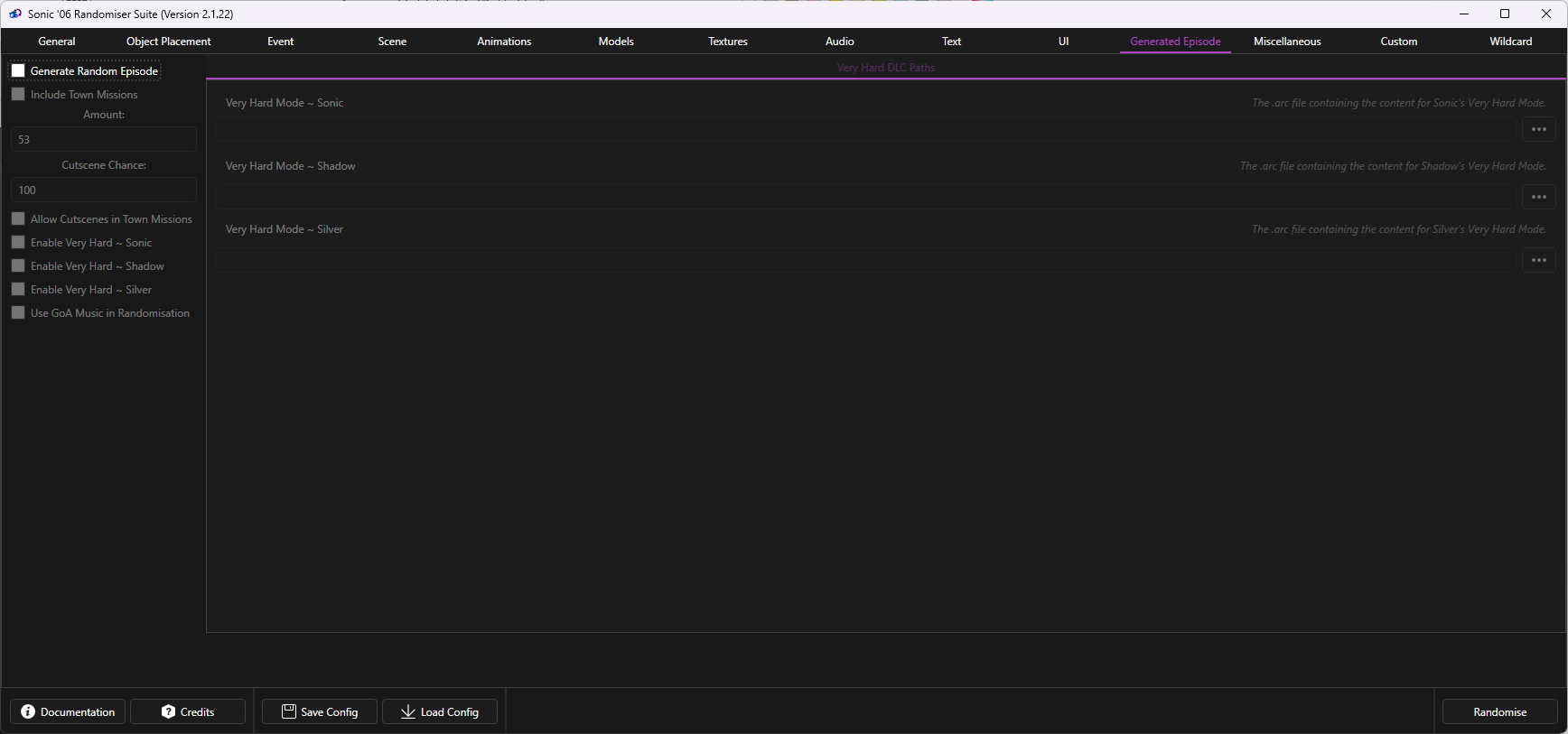
Task: Open the UI tab
Action: pos(1064,42)
